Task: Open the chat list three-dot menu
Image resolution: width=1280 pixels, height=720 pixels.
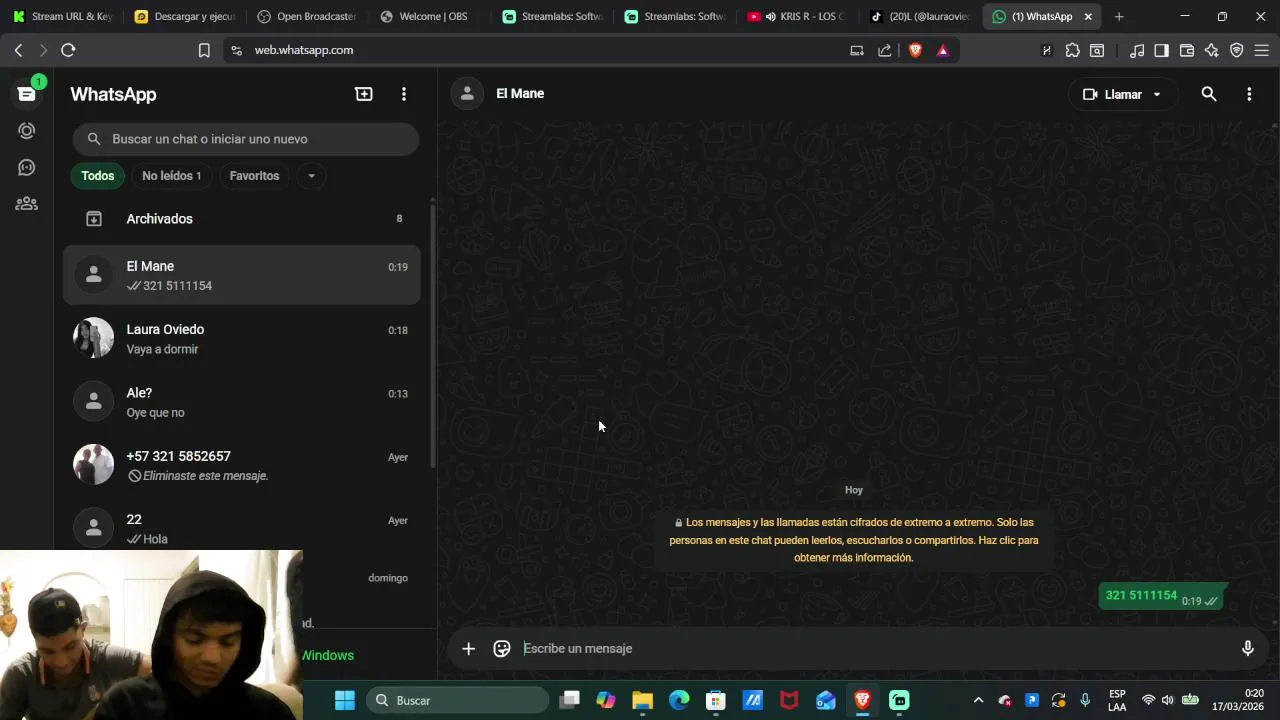Action: tap(404, 94)
